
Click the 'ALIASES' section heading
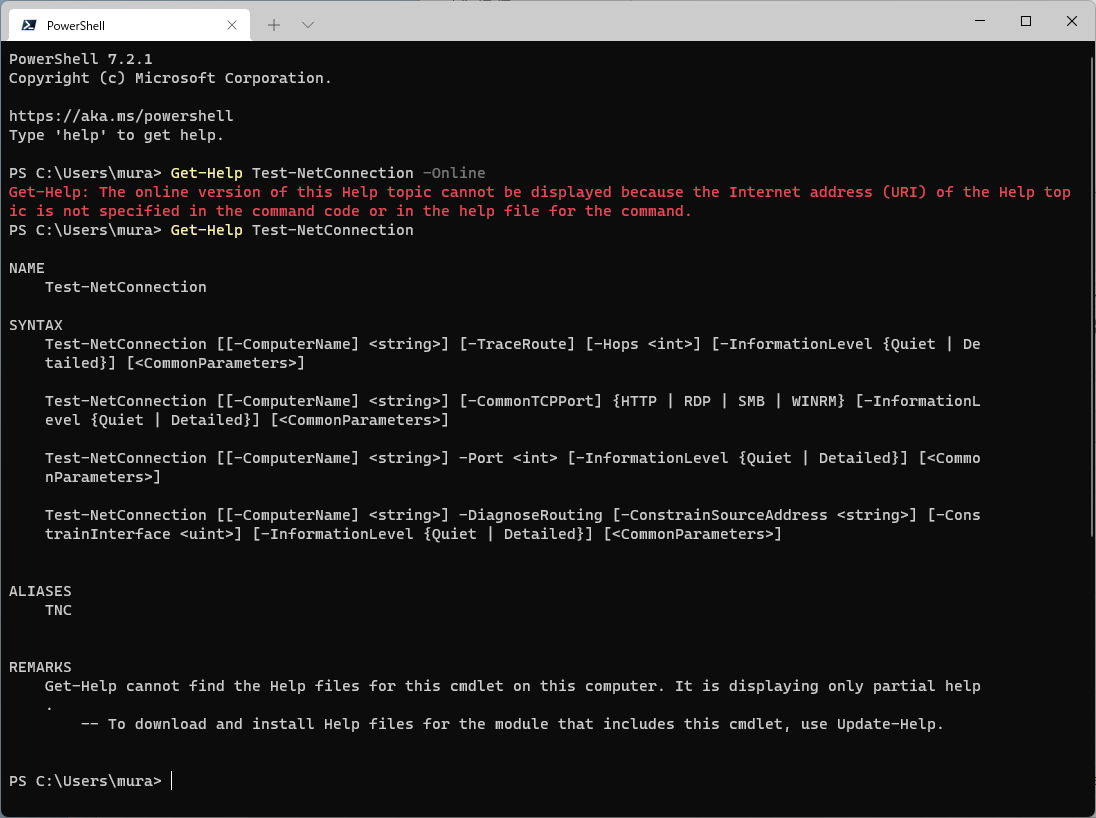(40, 591)
